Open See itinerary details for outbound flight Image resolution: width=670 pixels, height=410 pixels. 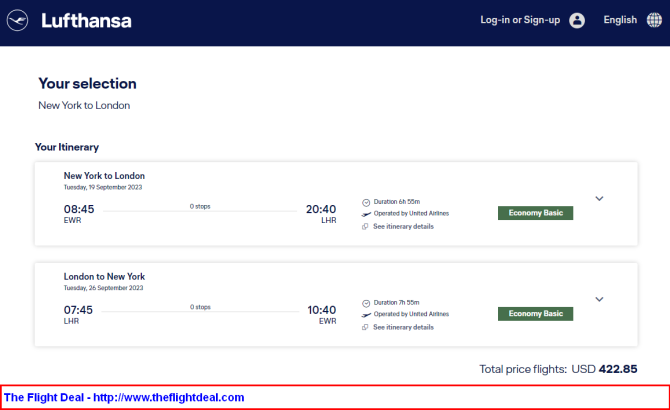pyautogui.click(x=403, y=226)
